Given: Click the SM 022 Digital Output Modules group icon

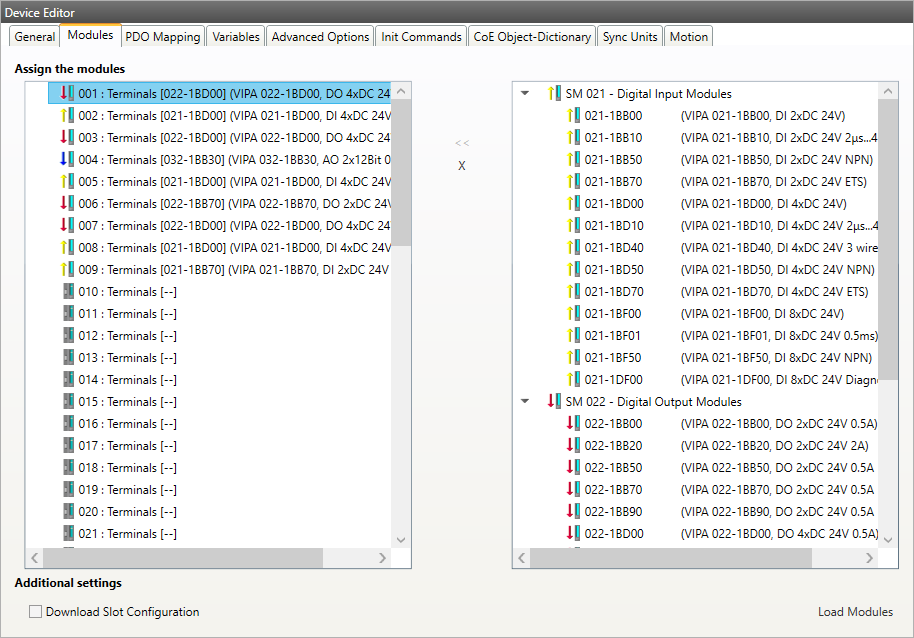Looking at the screenshot, I should tap(553, 401).
